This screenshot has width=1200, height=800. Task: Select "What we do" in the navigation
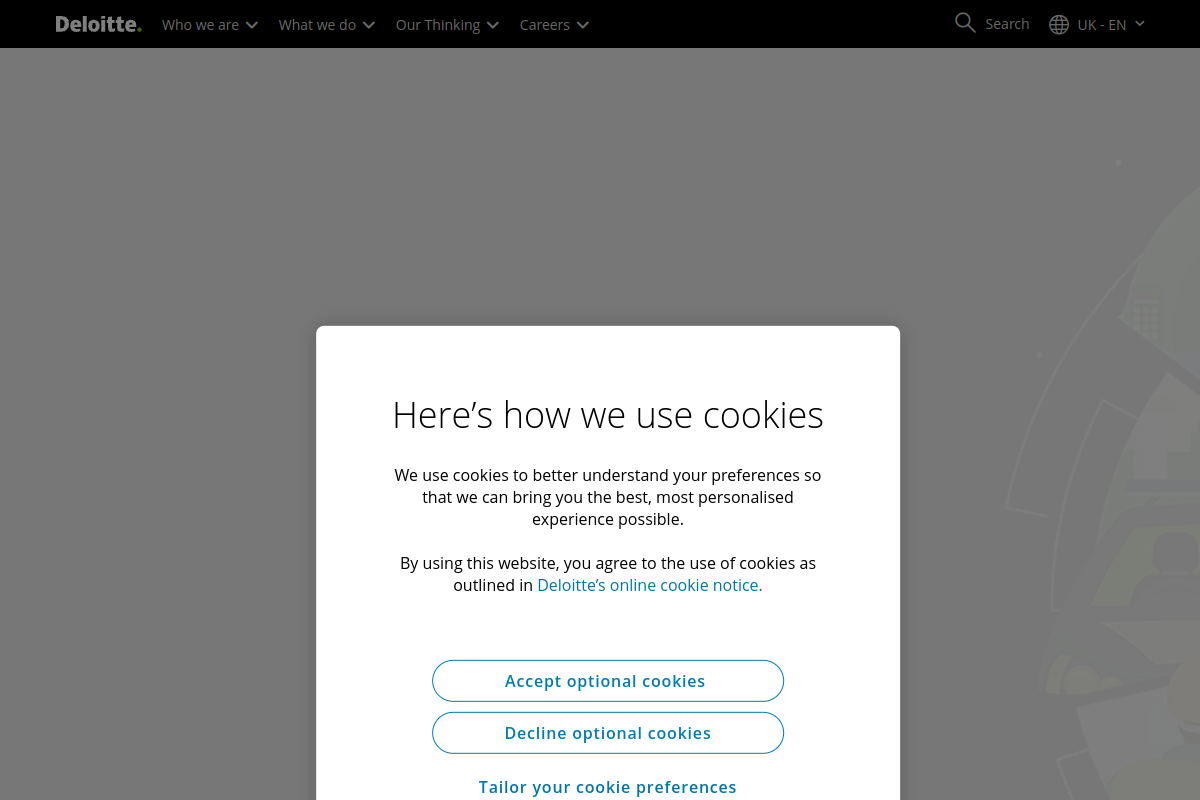pyautogui.click(x=317, y=24)
